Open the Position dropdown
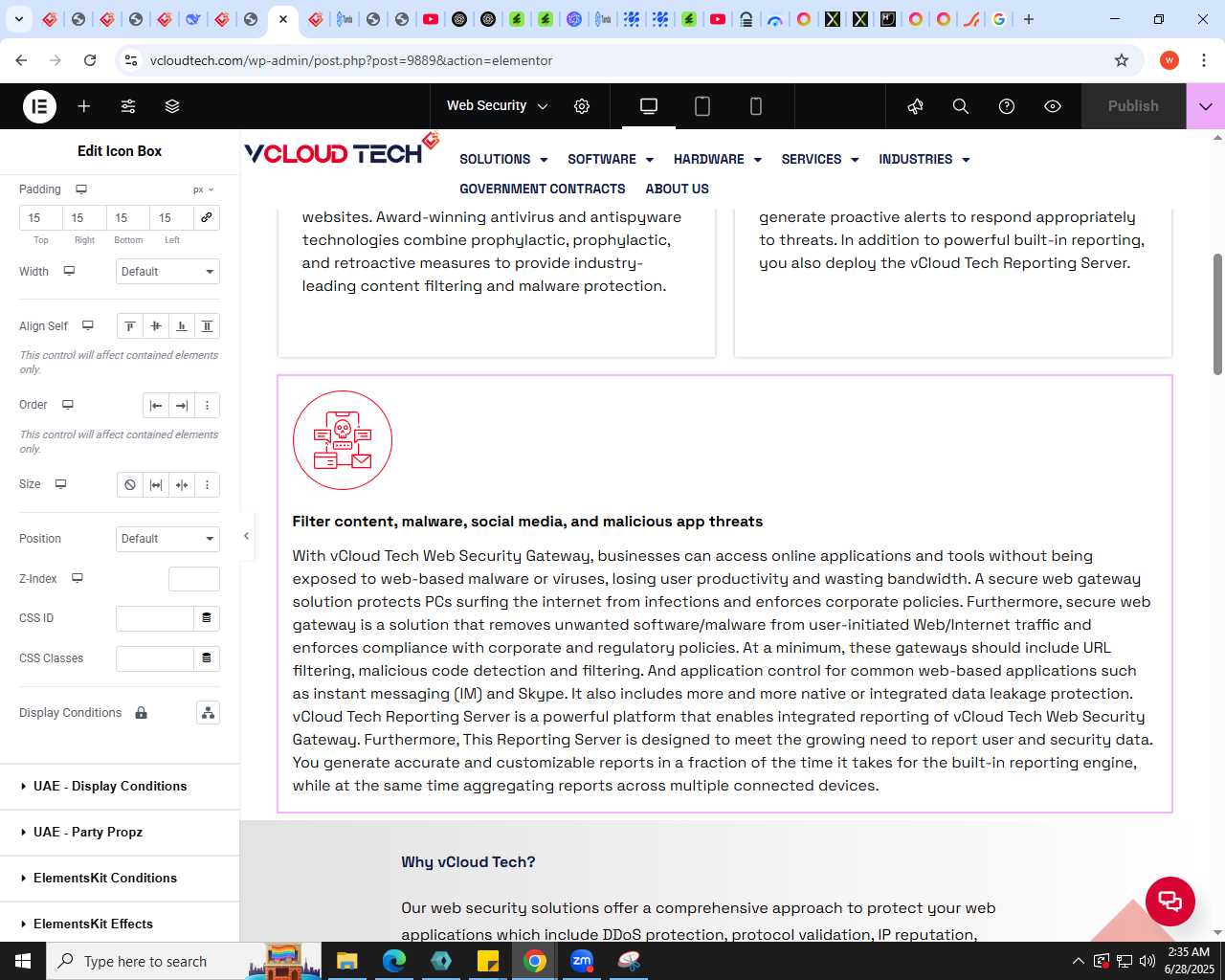 pos(167,539)
